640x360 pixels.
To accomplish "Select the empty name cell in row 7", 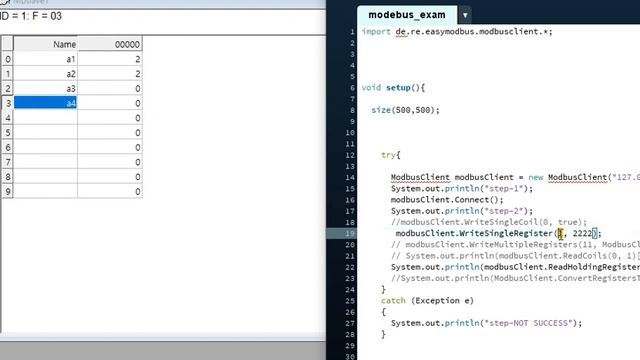I will pyautogui.click(x=45, y=162).
